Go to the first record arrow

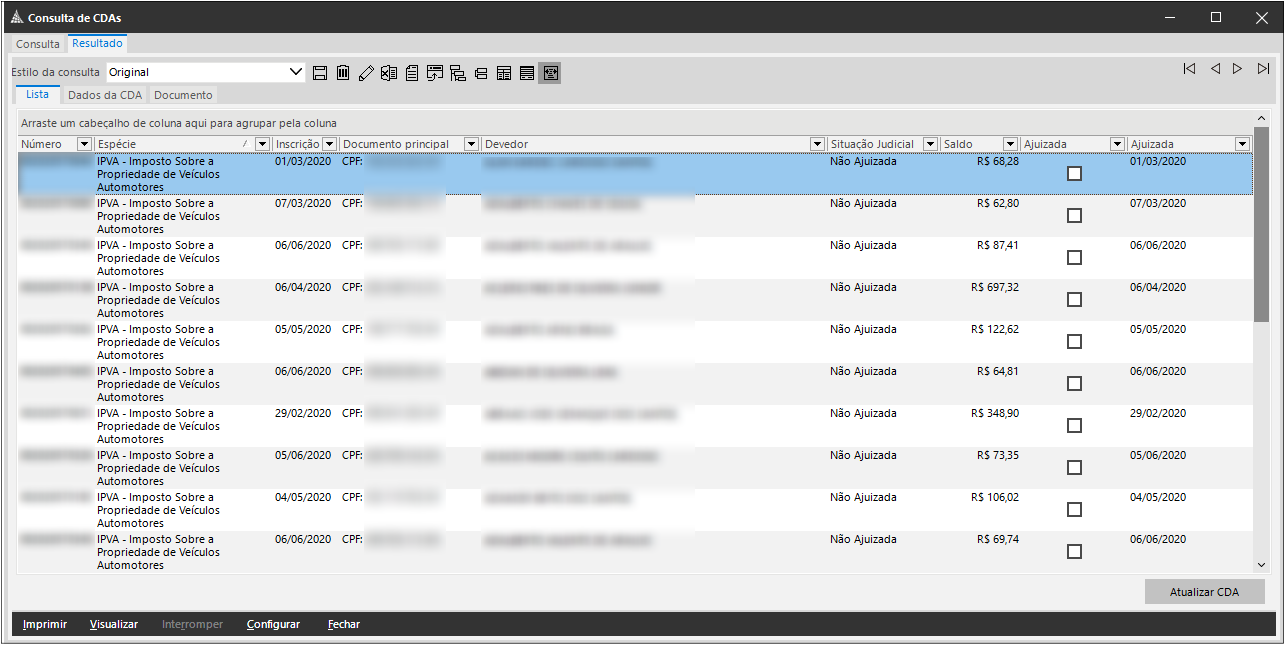click(1189, 69)
